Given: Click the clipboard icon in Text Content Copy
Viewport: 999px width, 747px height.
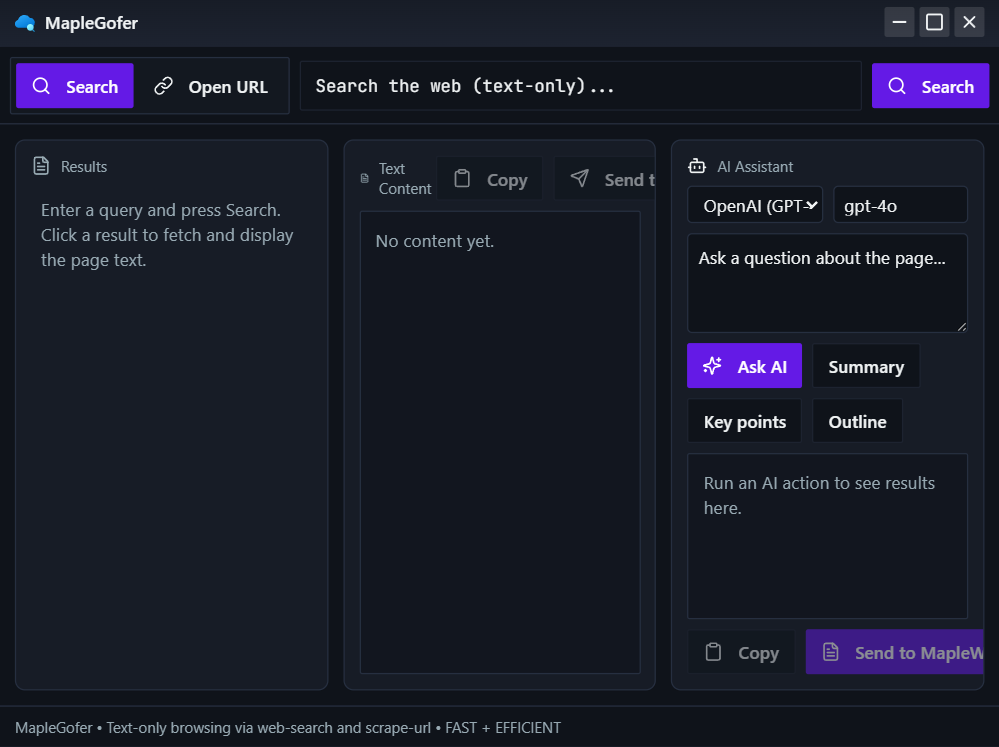Looking at the screenshot, I should click(462, 178).
